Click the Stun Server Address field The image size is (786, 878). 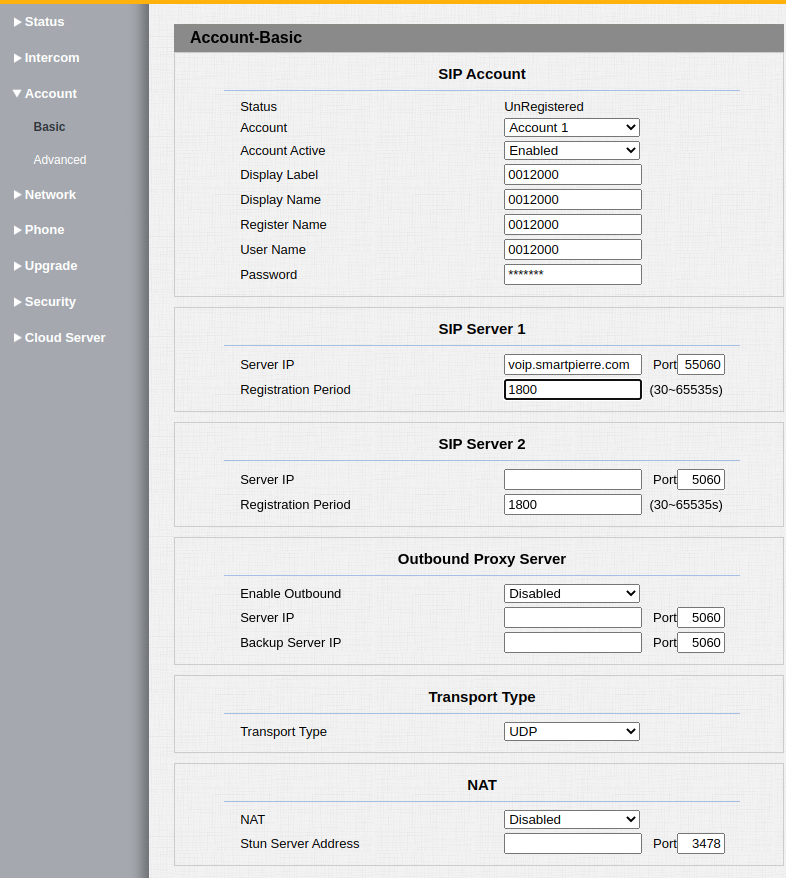(572, 844)
